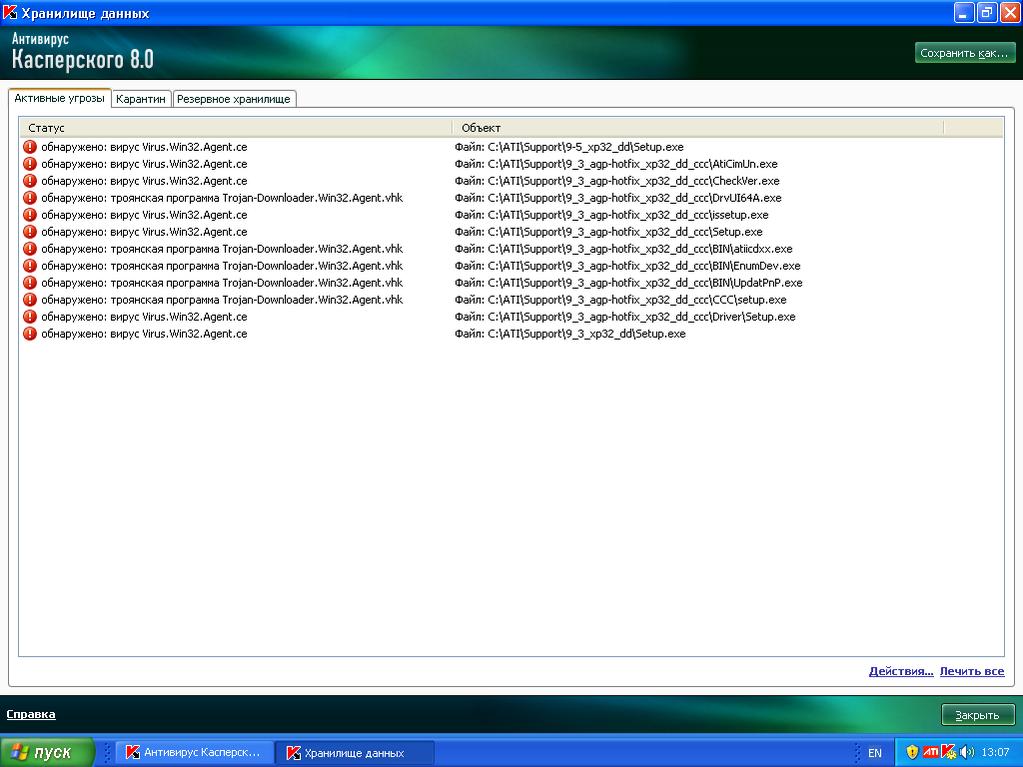
Task: Minimize the Хранилище данных window
Action: (x=964, y=12)
